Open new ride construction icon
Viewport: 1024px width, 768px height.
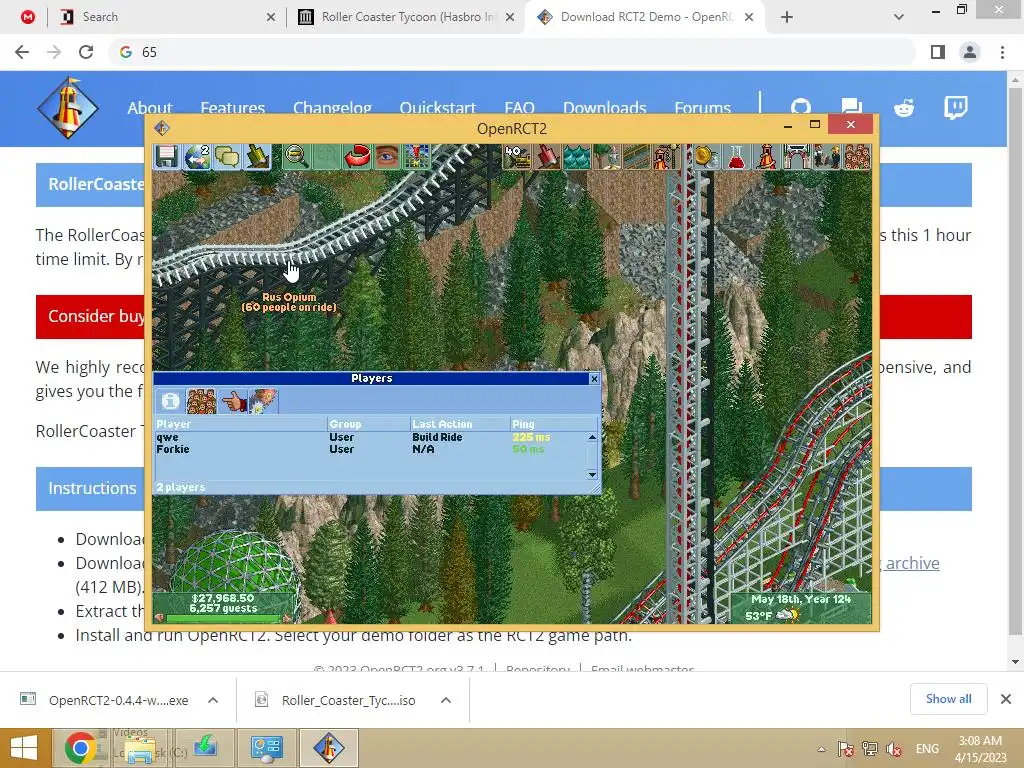pos(666,157)
